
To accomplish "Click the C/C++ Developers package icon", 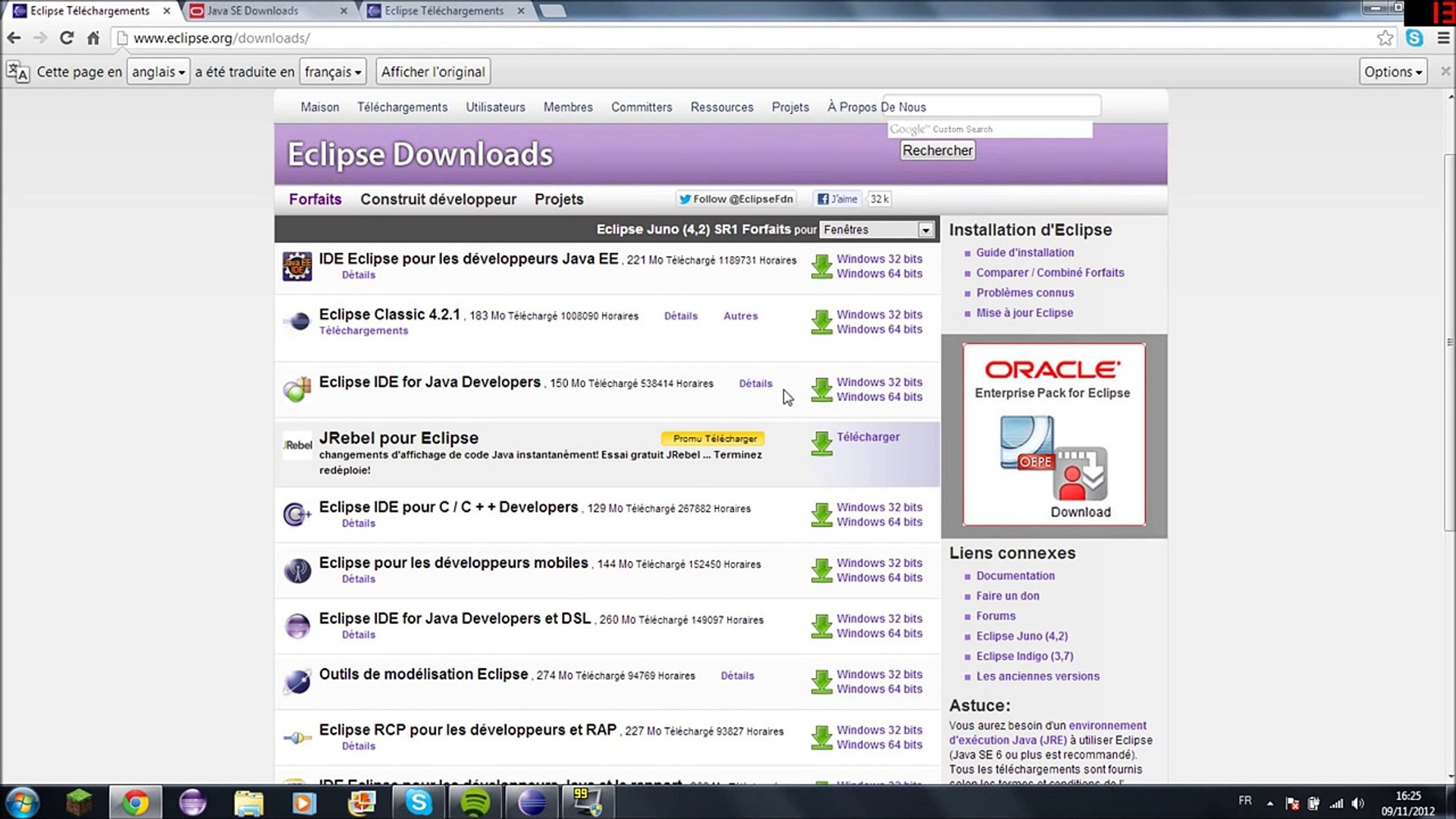I will pyautogui.click(x=297, y=514).
